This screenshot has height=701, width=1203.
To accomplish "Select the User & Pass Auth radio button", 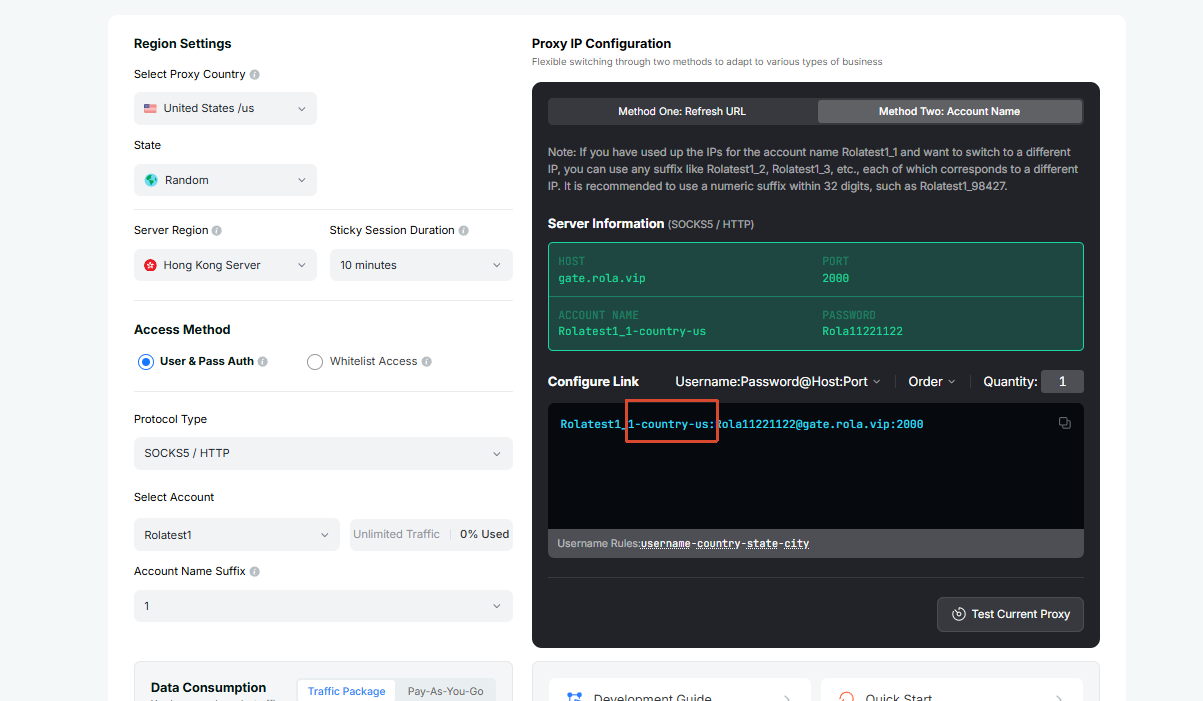I will tap(146, 362).
